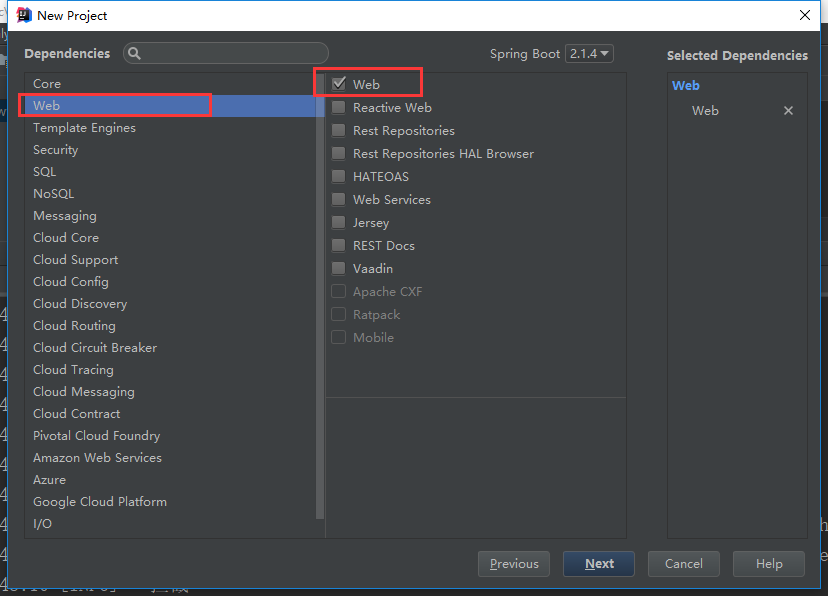Enable the HATEOAS dependency
The width and height of the screenshot is (828, 596).
point(338,176)
